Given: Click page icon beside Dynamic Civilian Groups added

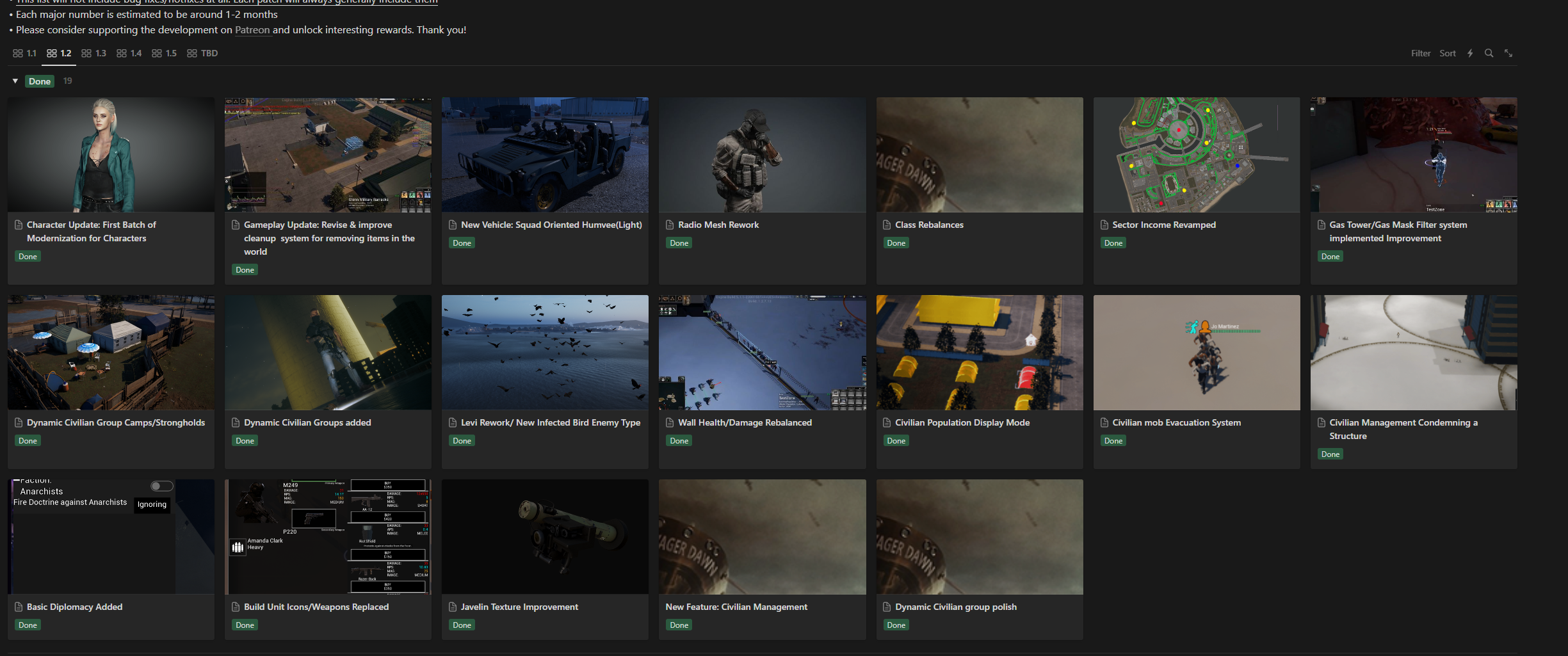Looking at the screenshot, I should [236, 422].
